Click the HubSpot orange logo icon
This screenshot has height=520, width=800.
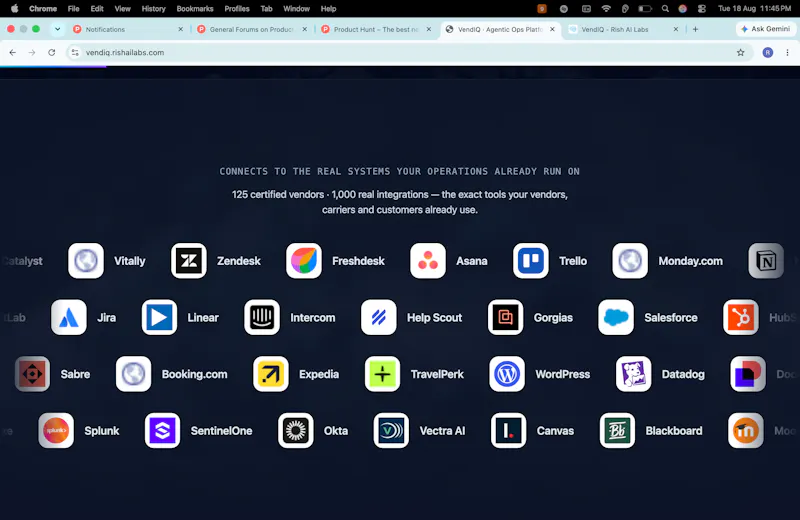click(741, 317)
